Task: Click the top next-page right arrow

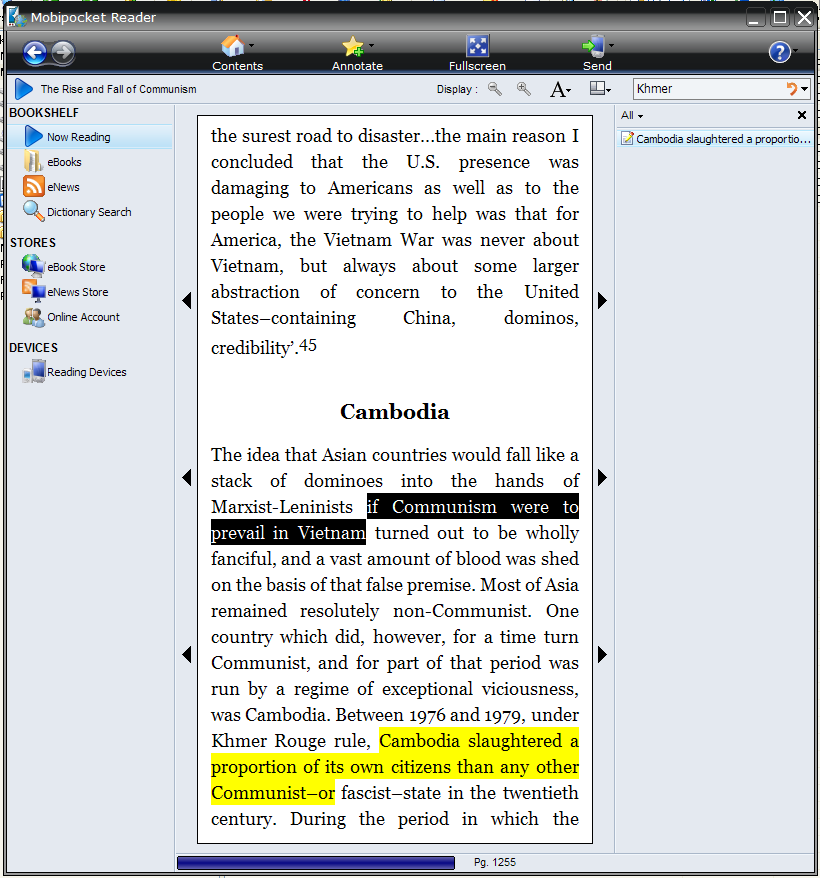Action: (602, 301)
